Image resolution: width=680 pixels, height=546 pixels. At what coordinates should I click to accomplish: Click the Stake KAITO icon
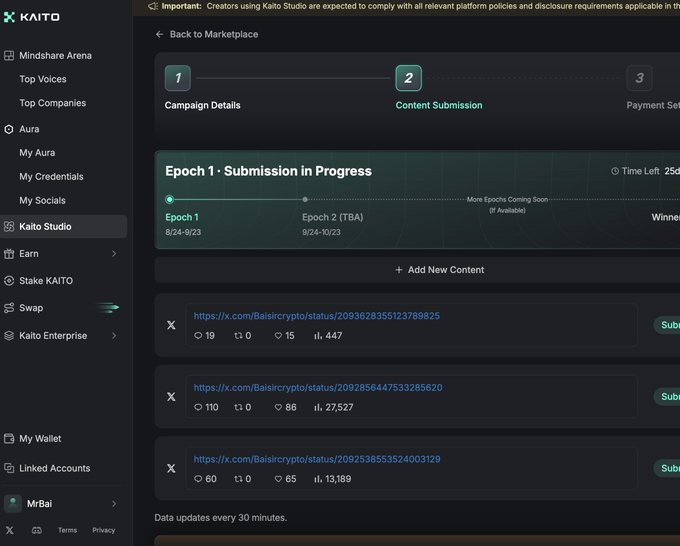pos(9,281)
